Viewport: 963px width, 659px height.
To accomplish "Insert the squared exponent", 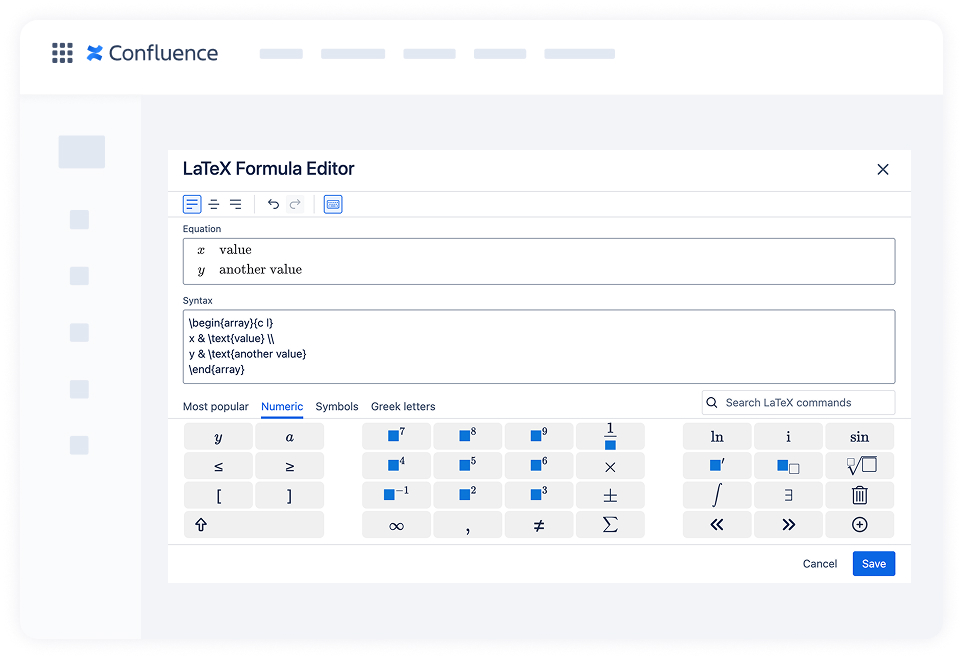I will (467, 496).
